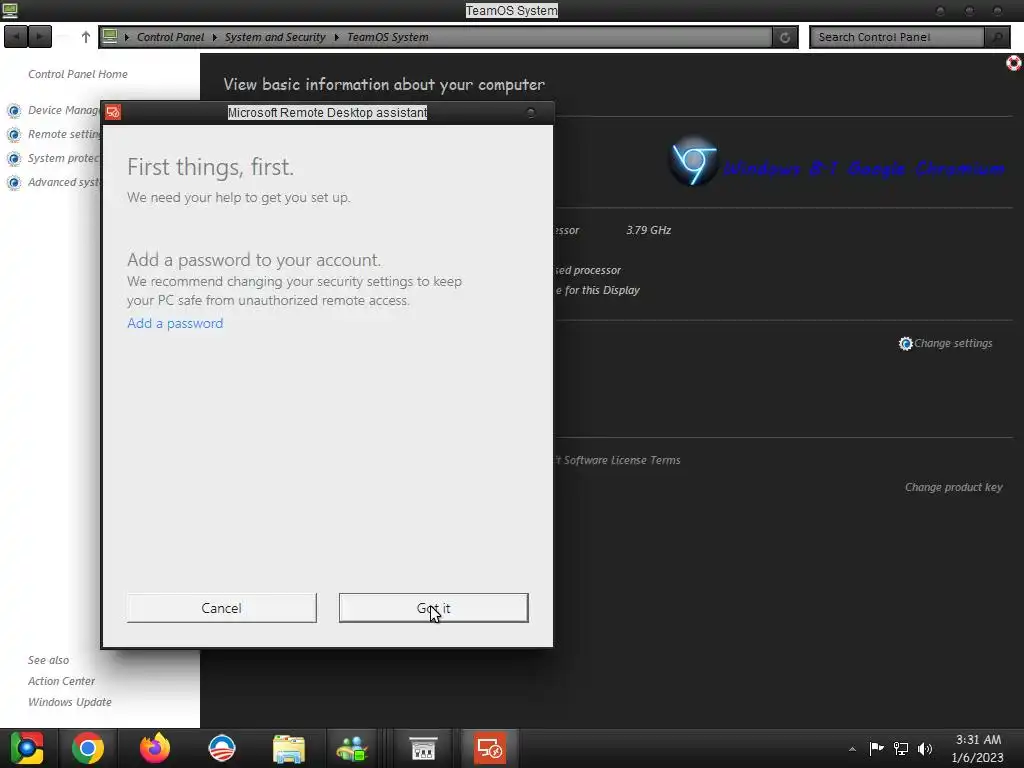This screenshot has width=1024, height=768.
Task: Open the Action Center flag tray icon
Action: coord(876,748)
